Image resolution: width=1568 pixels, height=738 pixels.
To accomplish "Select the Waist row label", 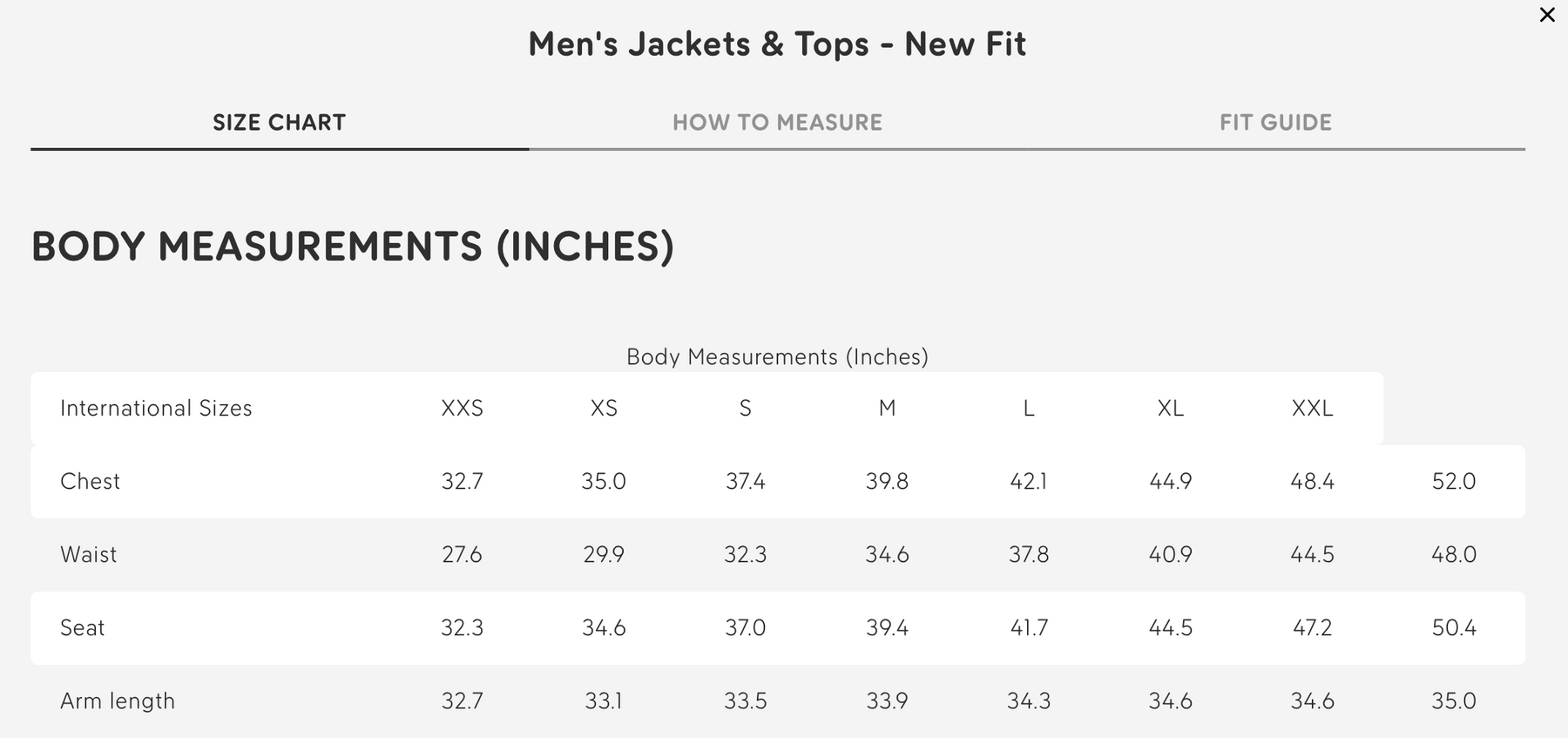I will click(88, 555).
